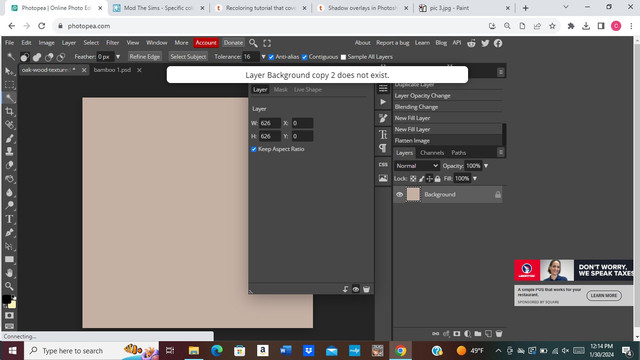Screen dimensions: 640x360
Task: Select the Rectangle Select tool
Action: 9,85
